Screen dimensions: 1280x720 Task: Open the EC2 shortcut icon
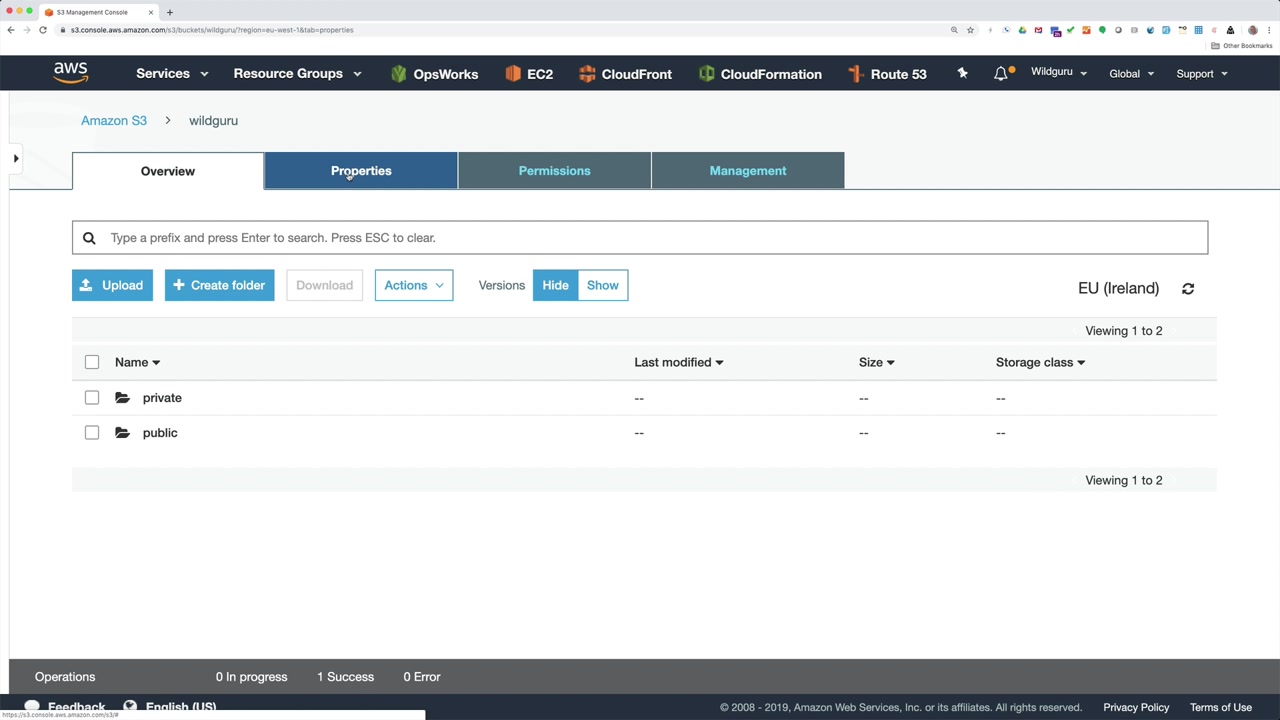click(x=513, y=74)
